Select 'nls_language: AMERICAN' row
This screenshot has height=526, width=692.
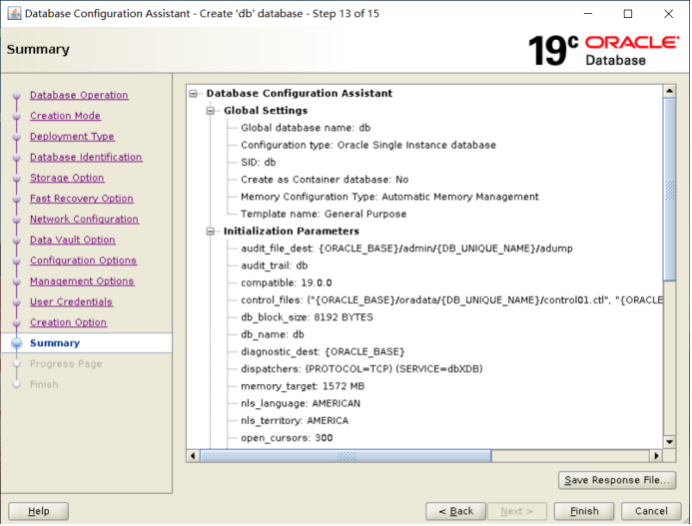pyautogui.click(x=301, y=404)
